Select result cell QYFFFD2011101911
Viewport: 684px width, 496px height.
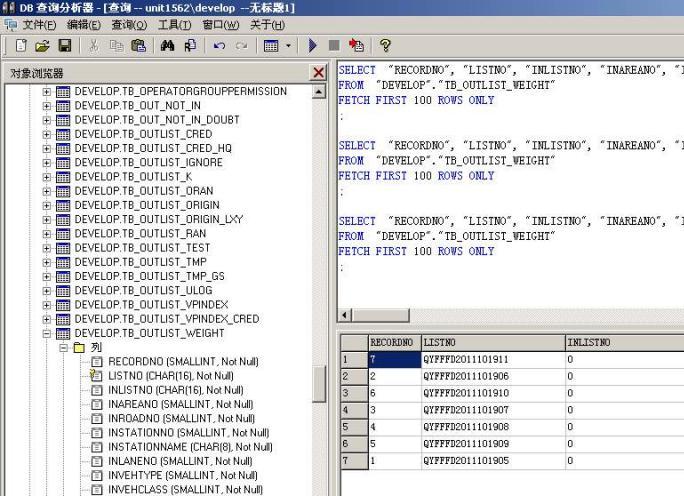coord(466,358)
